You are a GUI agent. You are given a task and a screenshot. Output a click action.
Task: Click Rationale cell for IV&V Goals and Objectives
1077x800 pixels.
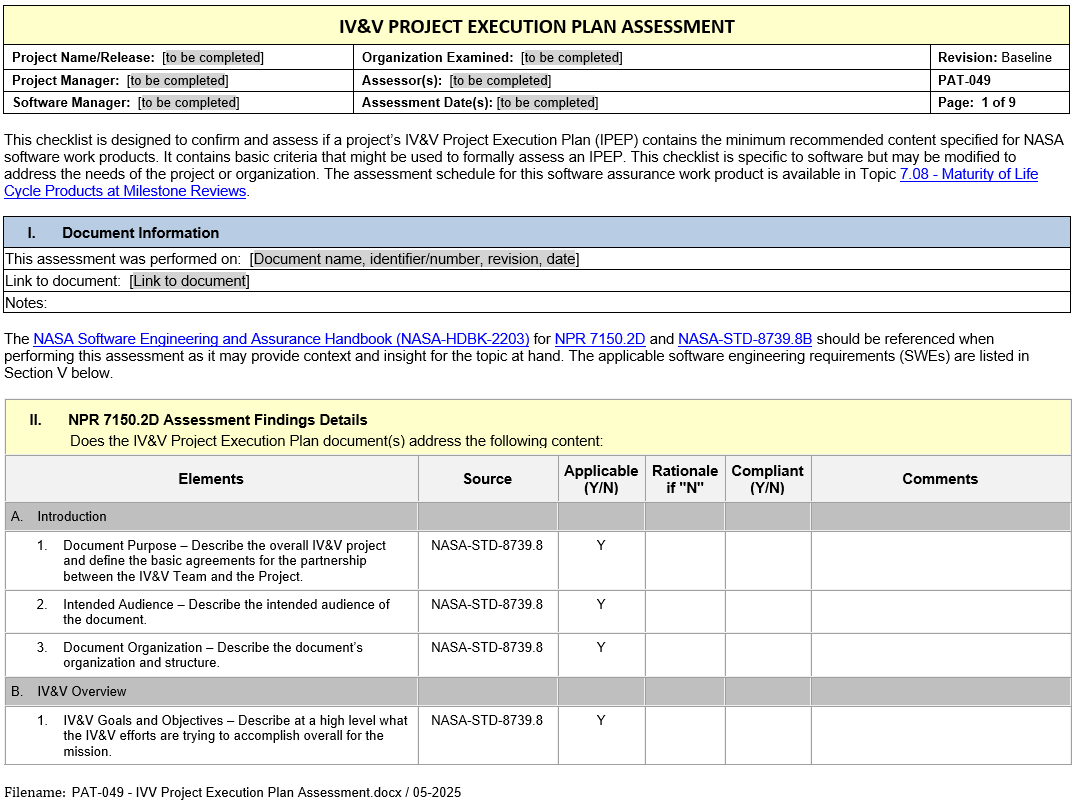click(684, 735)
